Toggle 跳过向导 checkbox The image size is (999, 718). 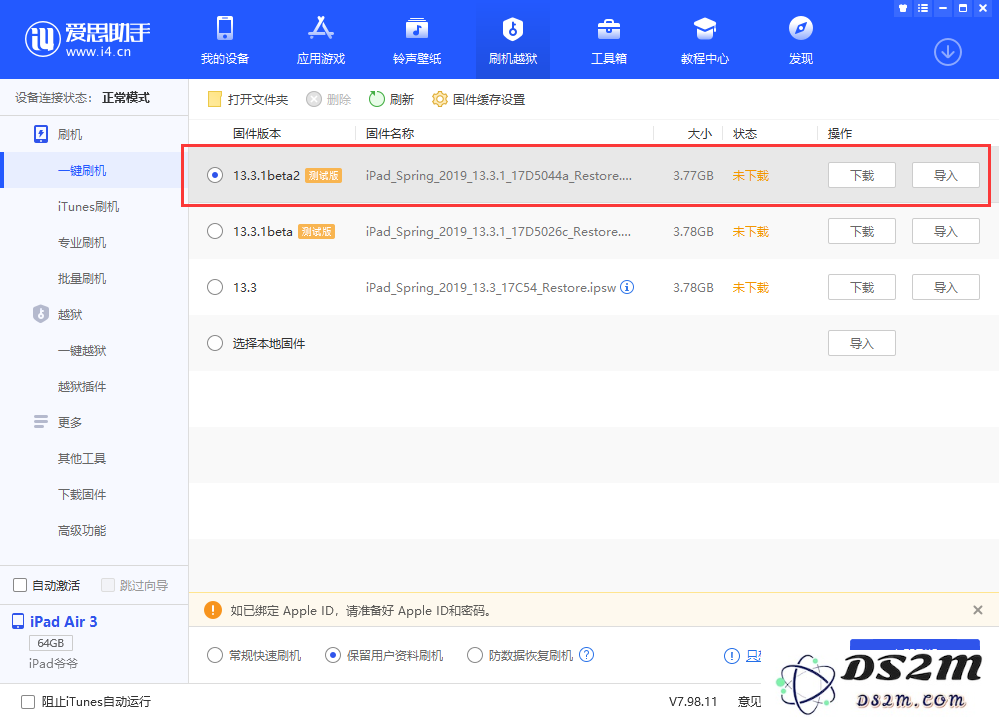point(108,585)
